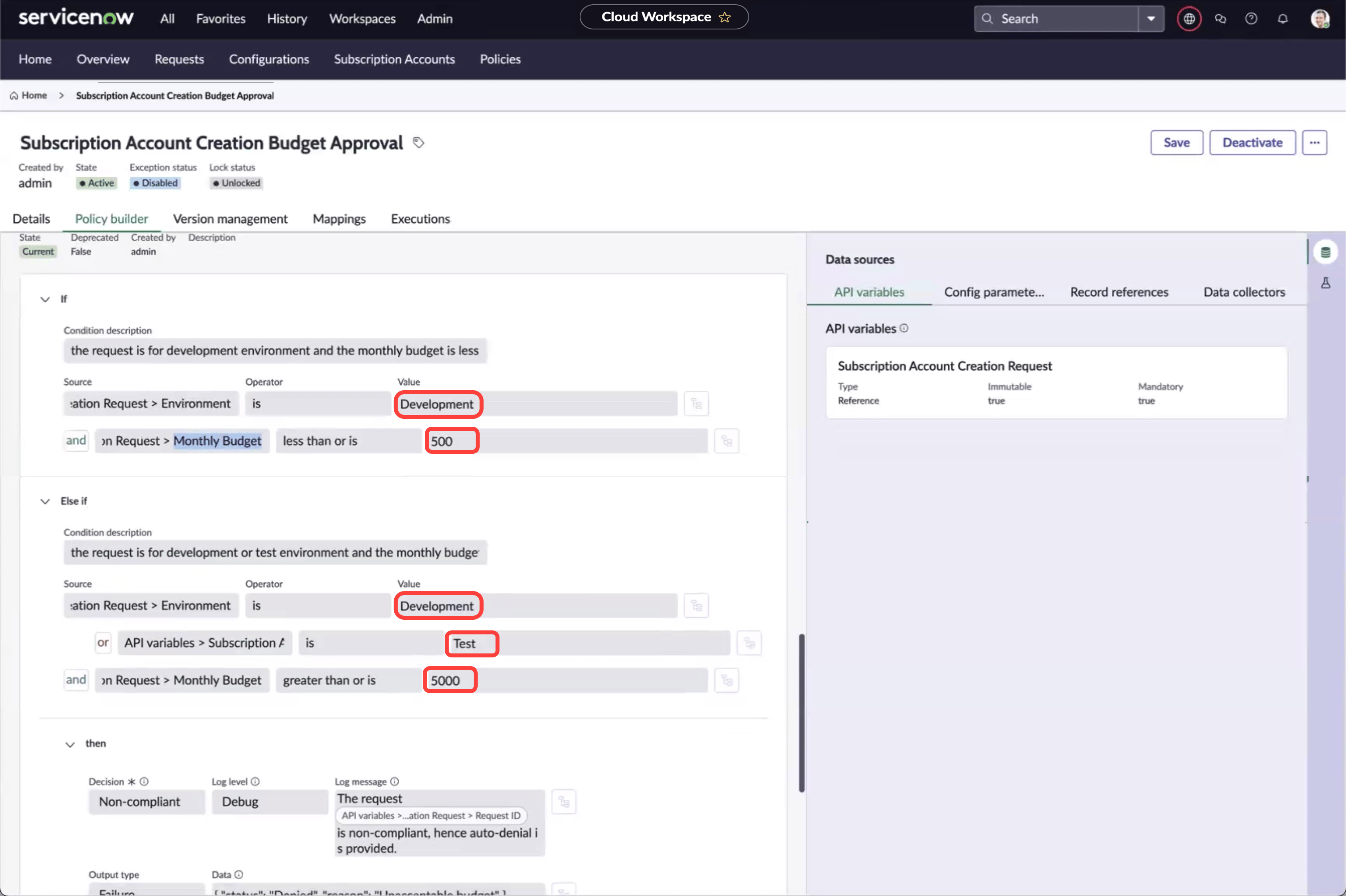Open the History menu
The height and width of the screenshot is (896, 1346).
[x=287, y=19]
